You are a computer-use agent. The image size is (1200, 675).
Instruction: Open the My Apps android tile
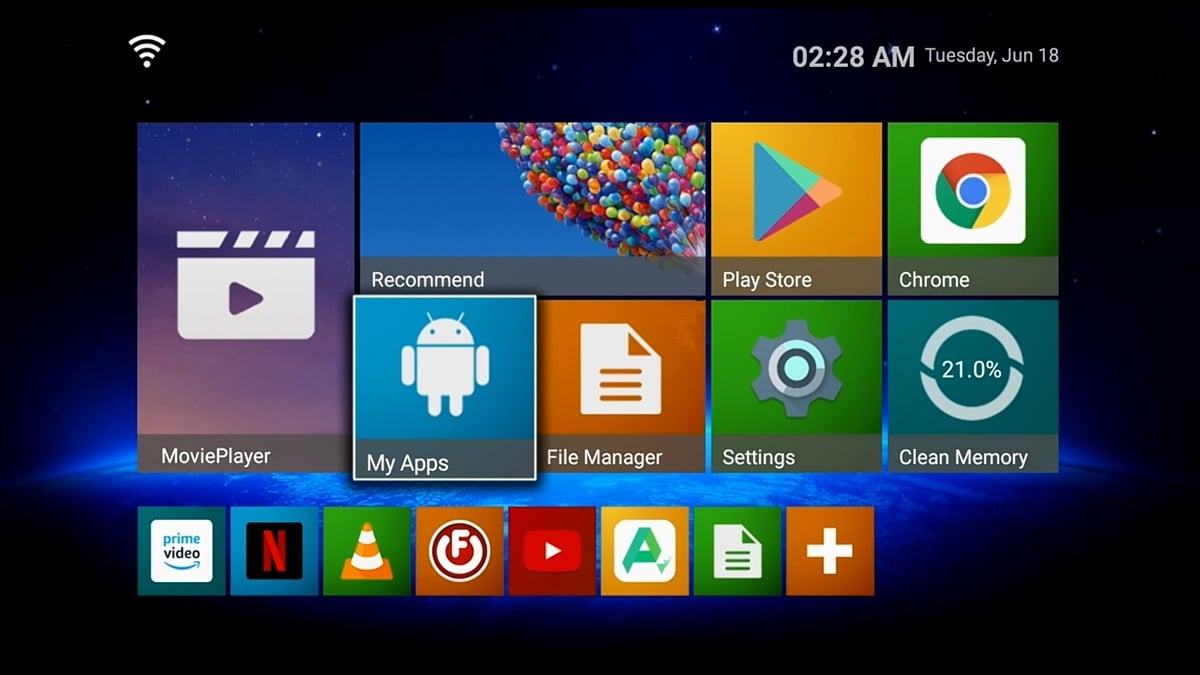click(x=445, y=387)
